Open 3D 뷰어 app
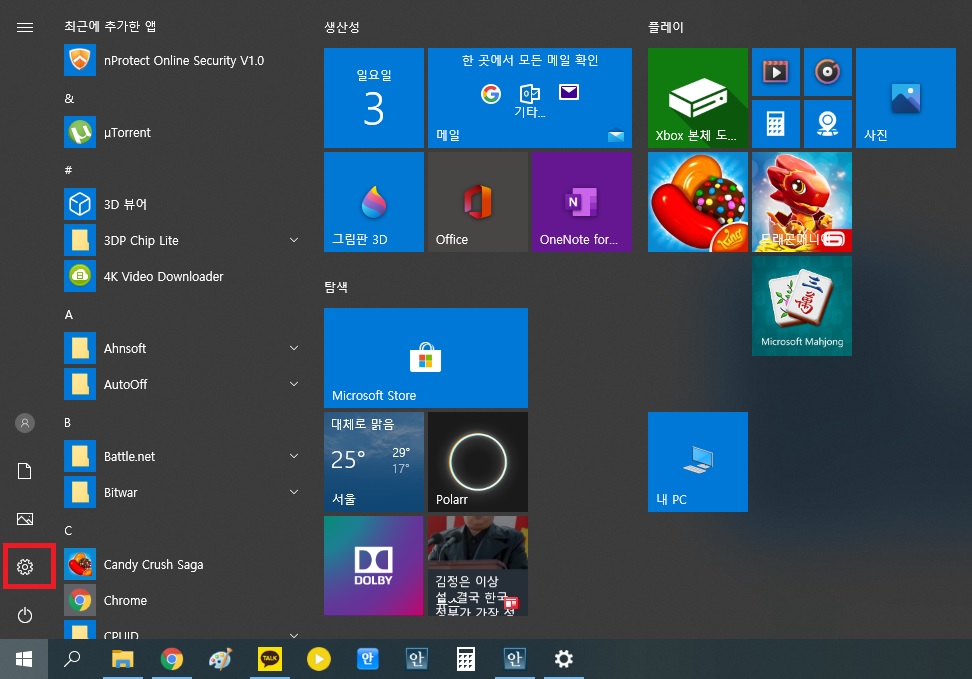The width and height of the screenshot is (972, 679). tap(183, 204)
